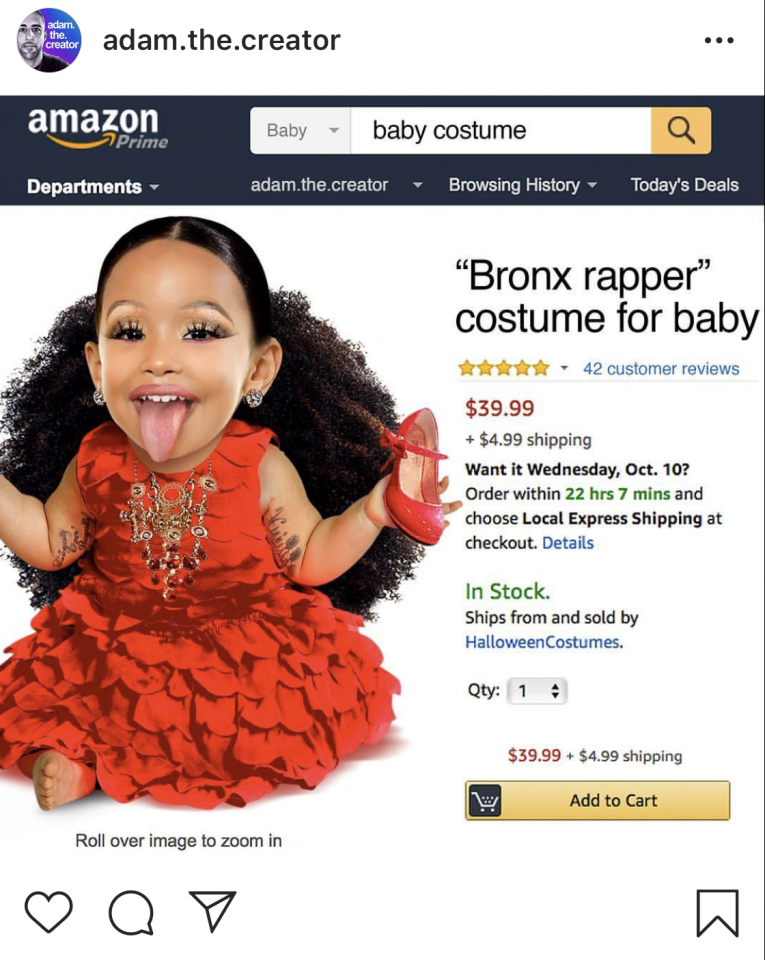Visit the HalloweenCostumes seller link
765x960 pixels.
coord(542,642)
